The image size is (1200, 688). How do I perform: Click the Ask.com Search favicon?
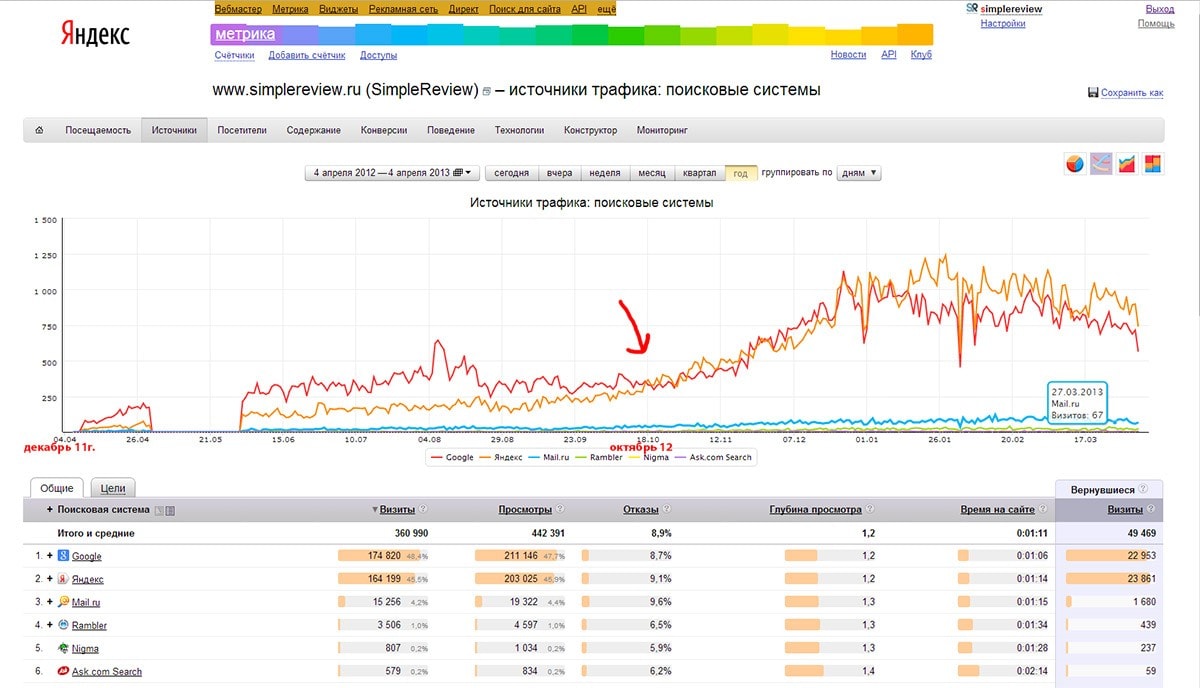(x=63, y=671)
